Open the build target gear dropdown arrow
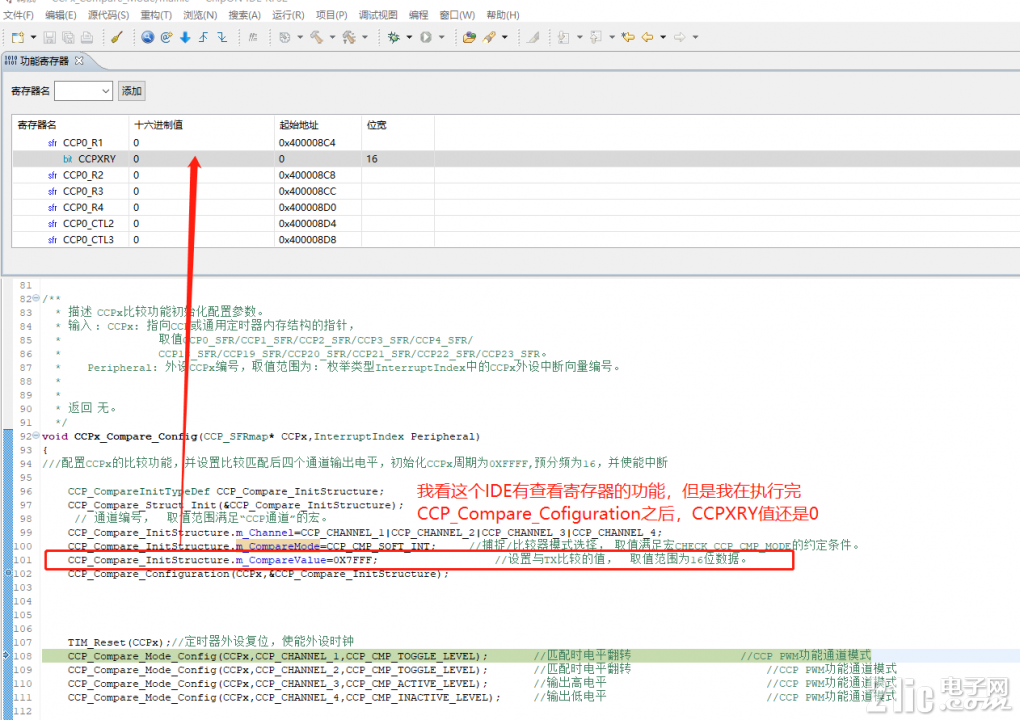The image size is (1020, 720). coord(300,38)
